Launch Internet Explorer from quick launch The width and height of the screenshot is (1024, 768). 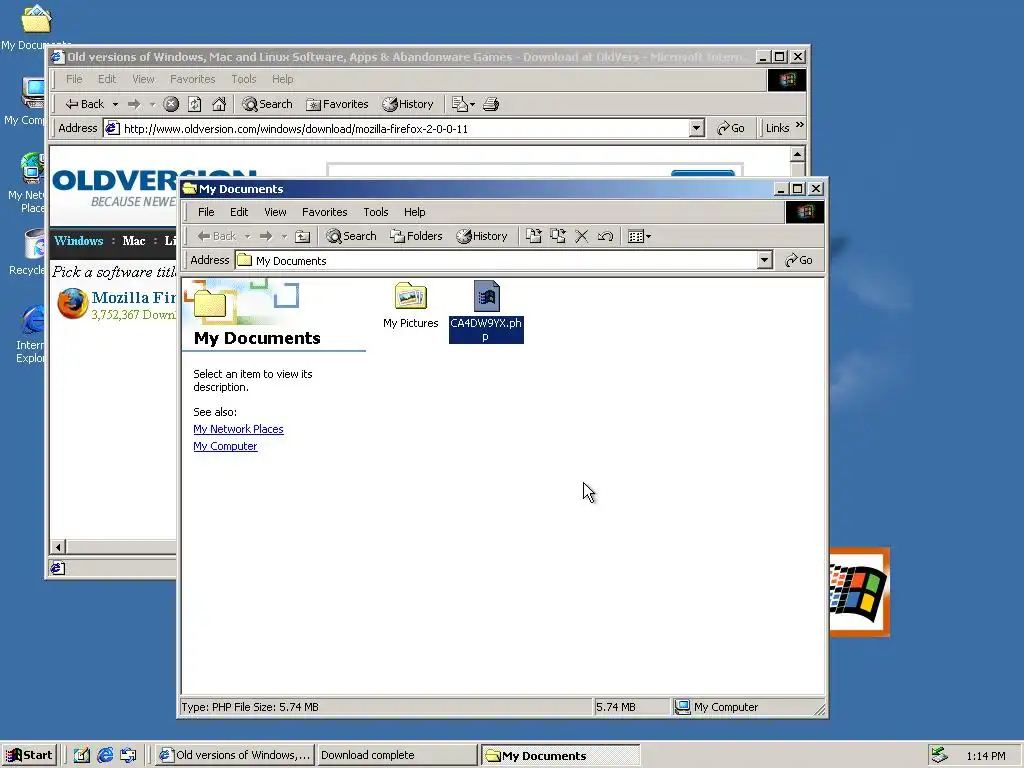[x=104, y=756]
